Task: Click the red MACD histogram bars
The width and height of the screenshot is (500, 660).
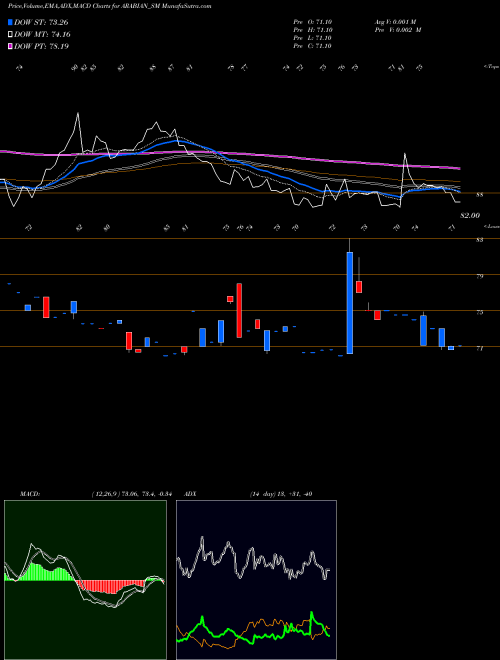Action: coord(108,587)
